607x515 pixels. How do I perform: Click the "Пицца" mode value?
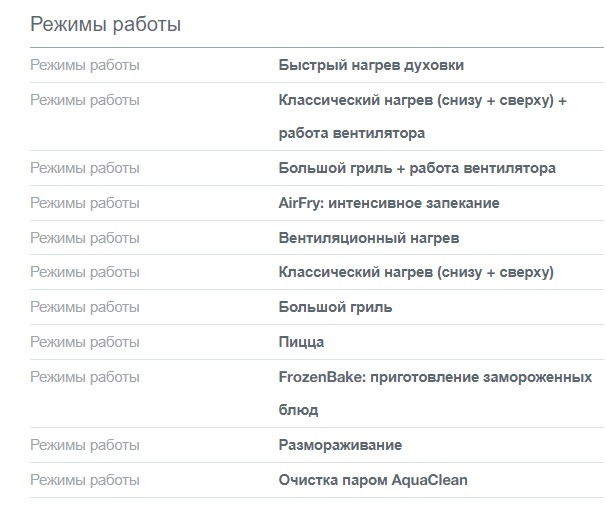tap(301, 342)
